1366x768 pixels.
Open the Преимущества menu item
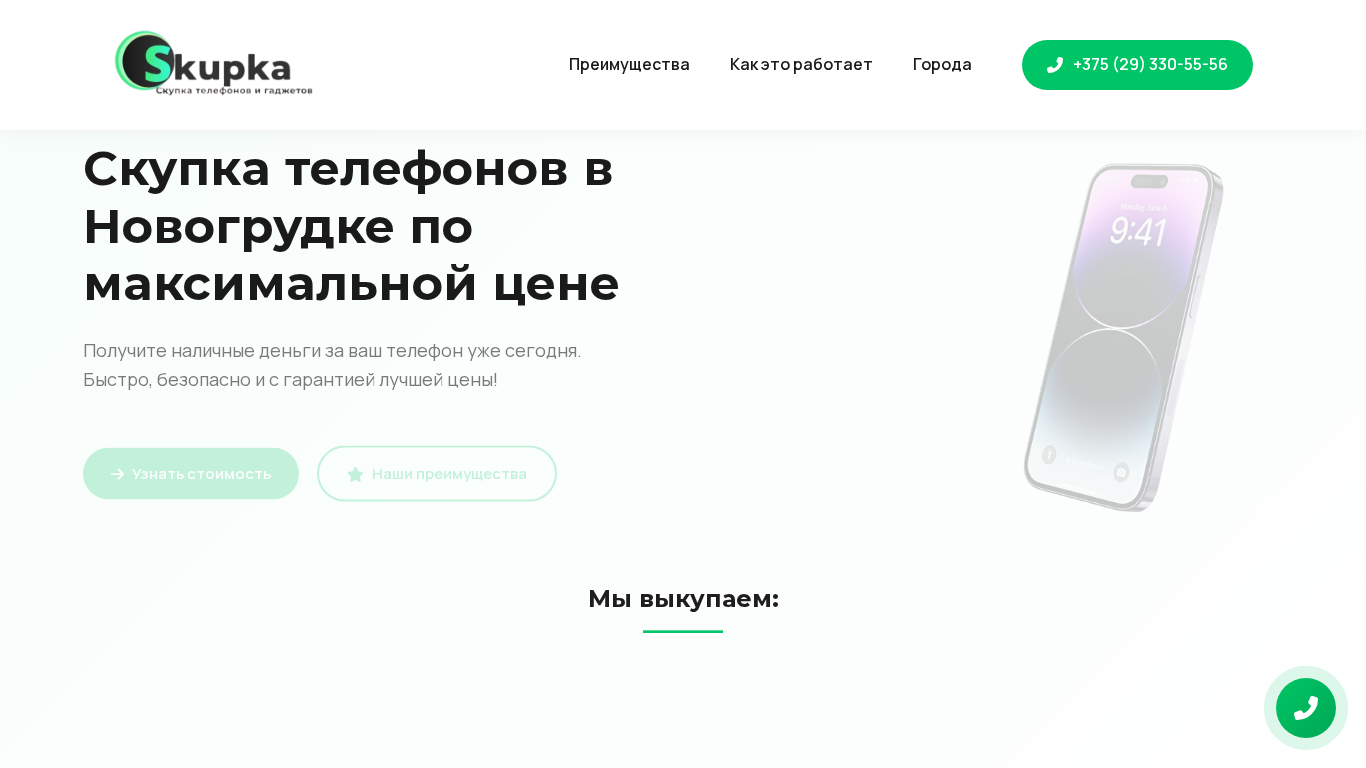(x=629, y=65)
